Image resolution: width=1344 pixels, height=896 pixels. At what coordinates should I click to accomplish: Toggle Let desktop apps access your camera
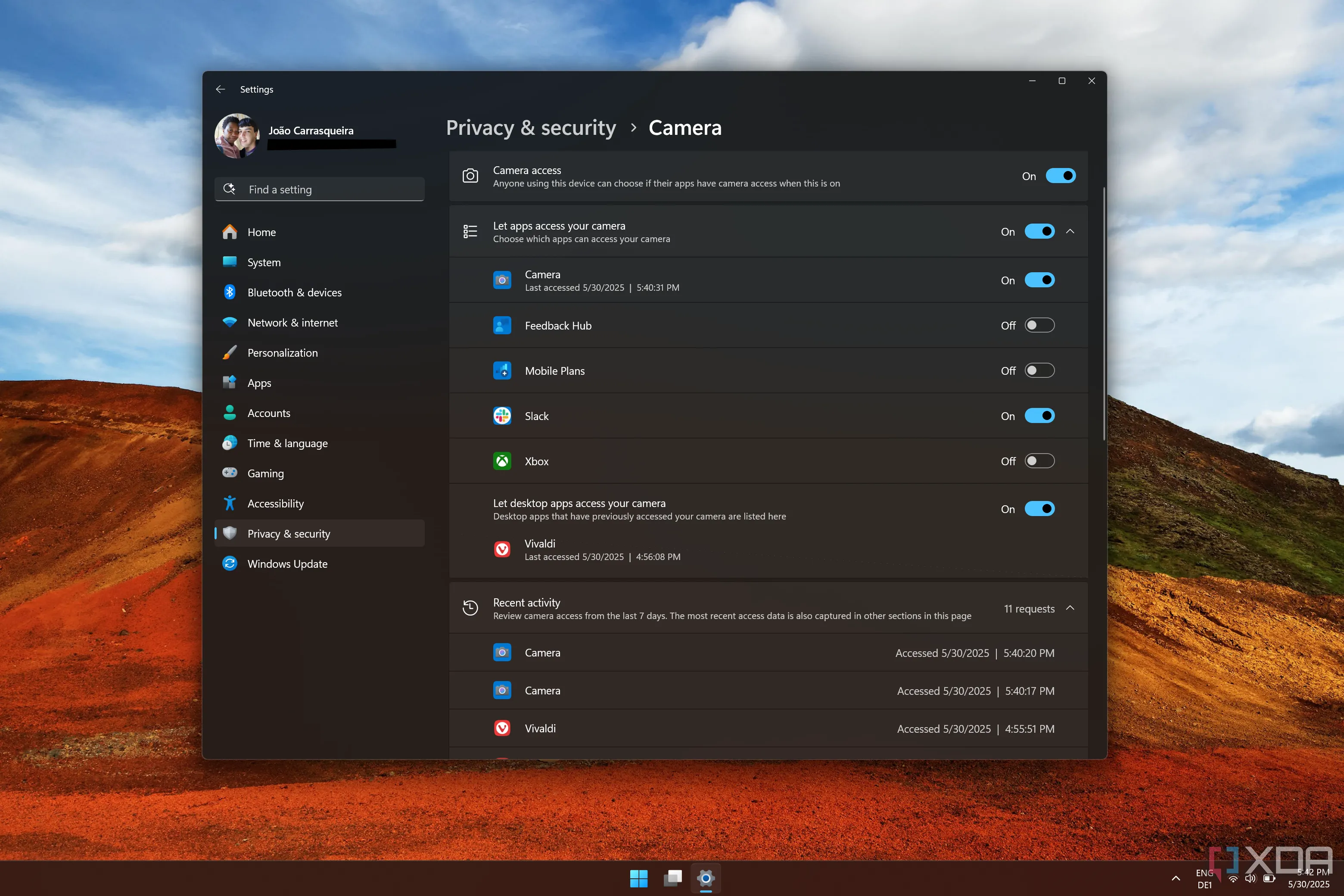[x=1039, y=509]
